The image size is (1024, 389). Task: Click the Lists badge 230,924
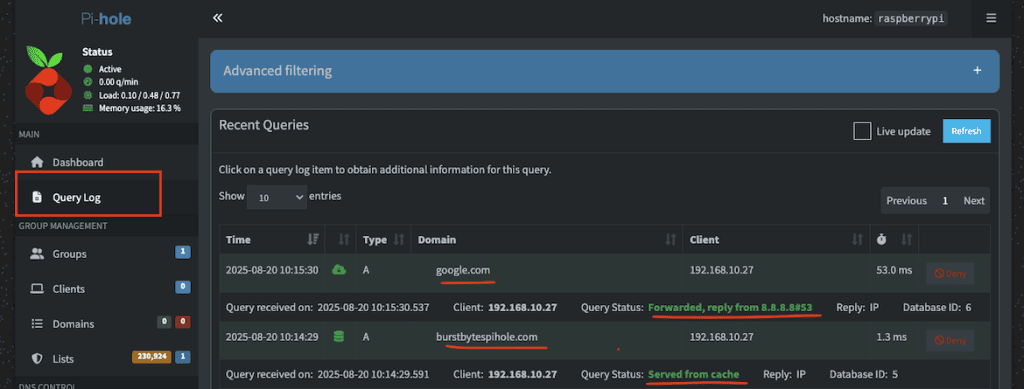tap(152, 357)
